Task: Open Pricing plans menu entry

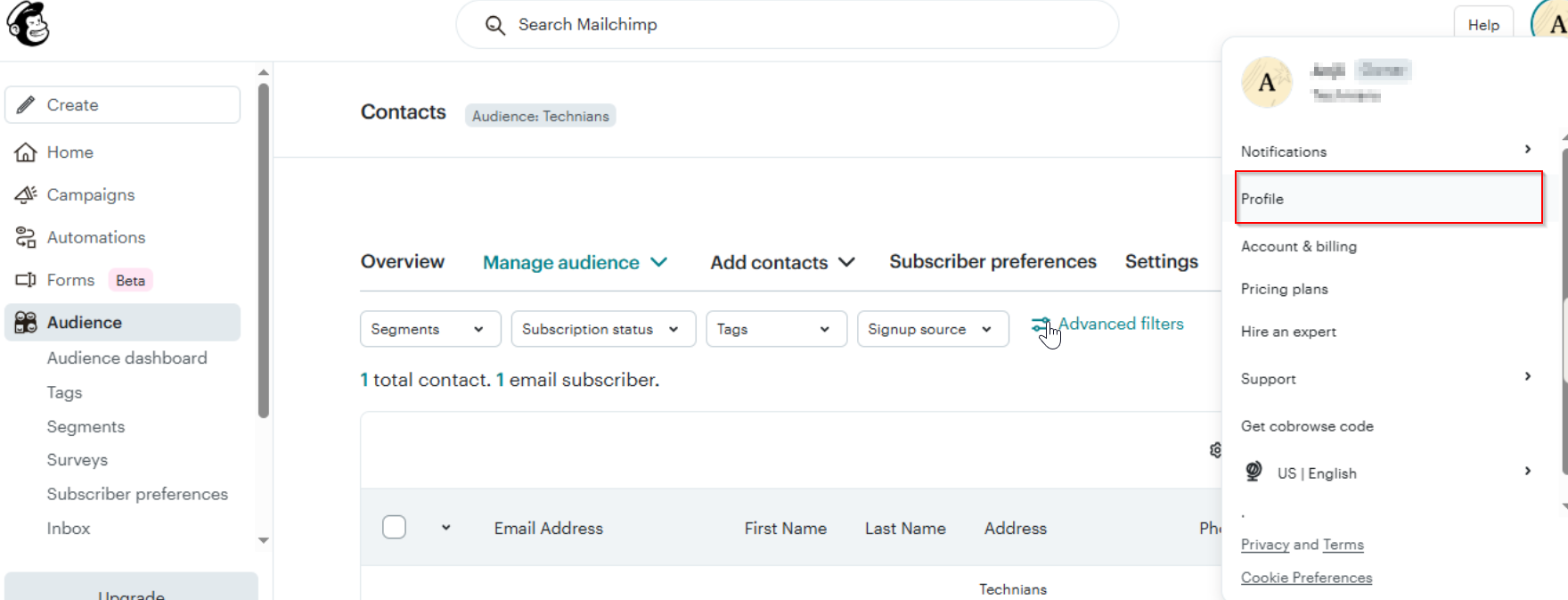Action: pyautogui.click(x=1284, y=289)
